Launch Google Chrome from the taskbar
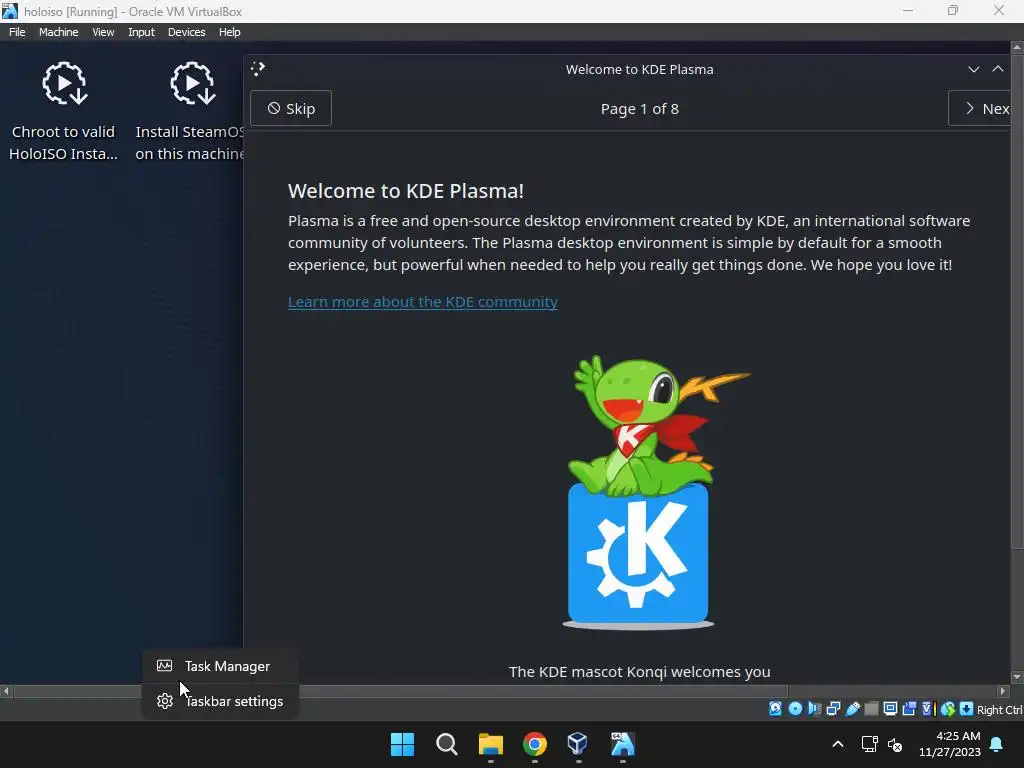1024x768 pixels. [535, 744]
